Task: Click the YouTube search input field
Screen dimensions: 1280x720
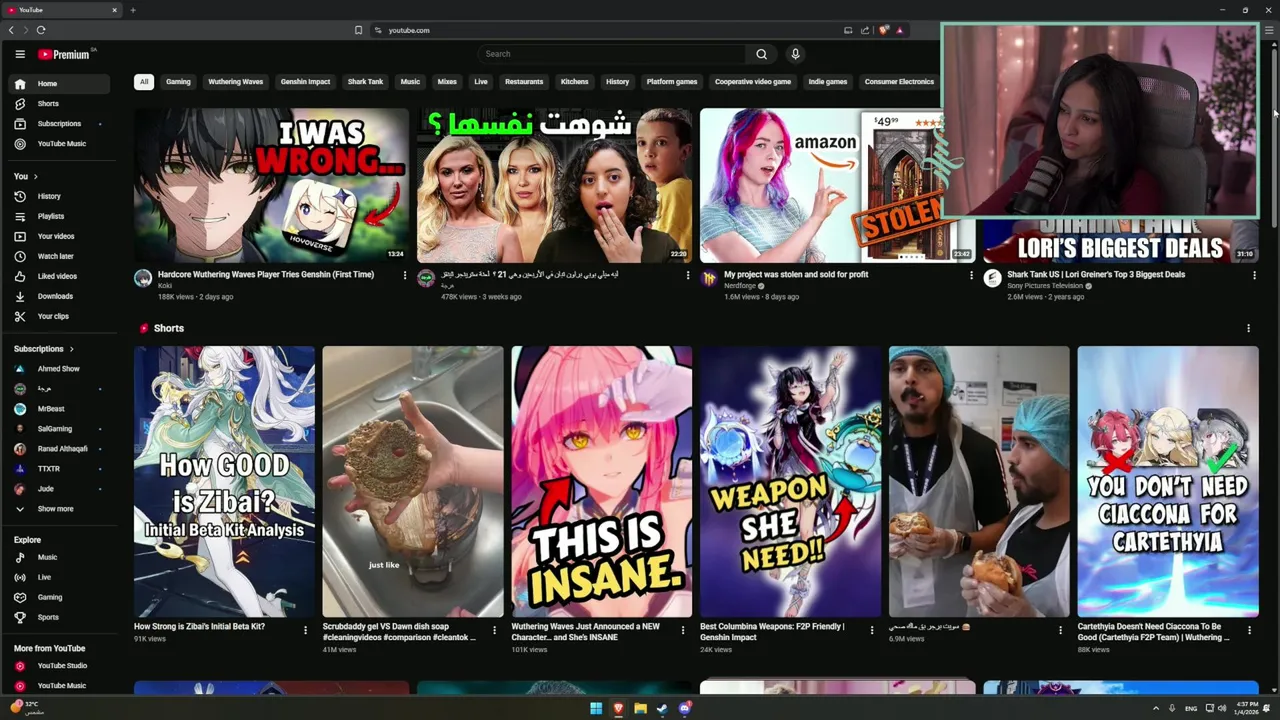Action: coord(610,54)
